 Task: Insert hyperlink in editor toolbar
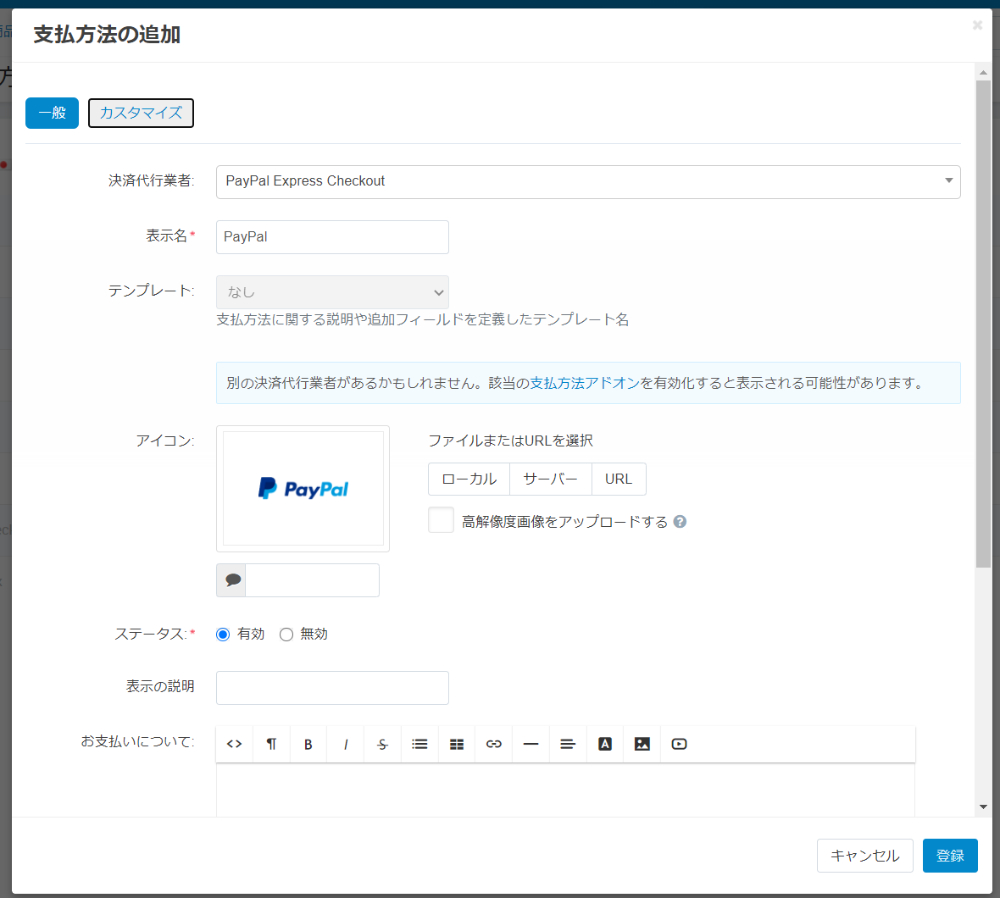click(x=494, y=744)
